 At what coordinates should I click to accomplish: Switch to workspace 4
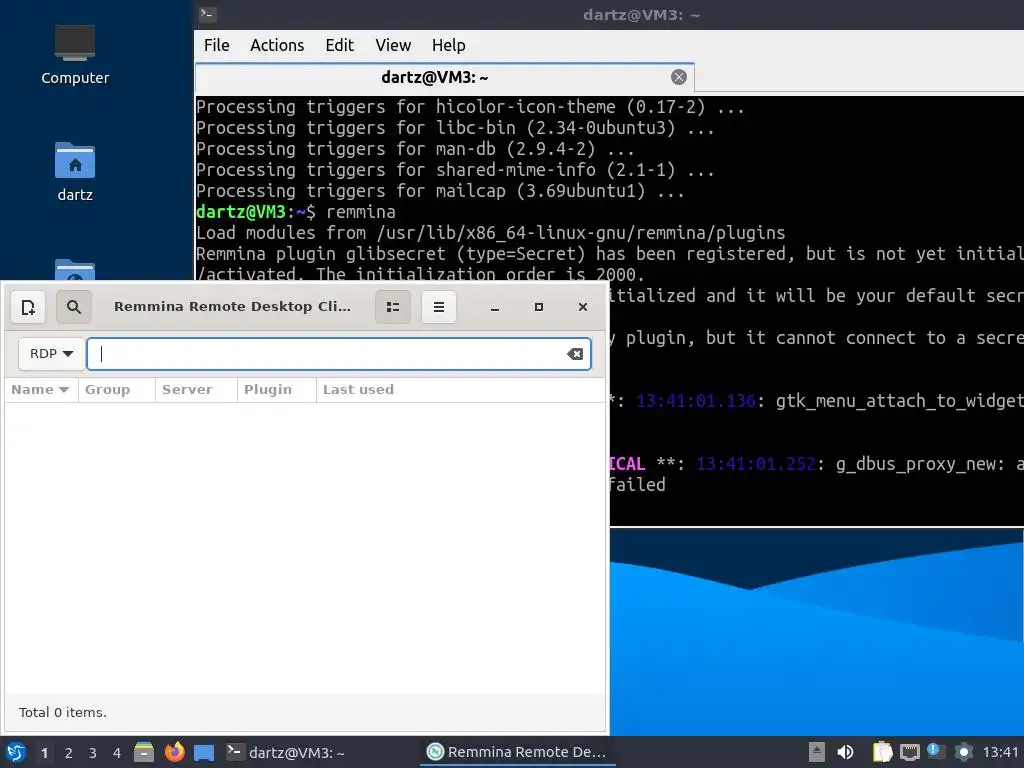click(117, 753)
